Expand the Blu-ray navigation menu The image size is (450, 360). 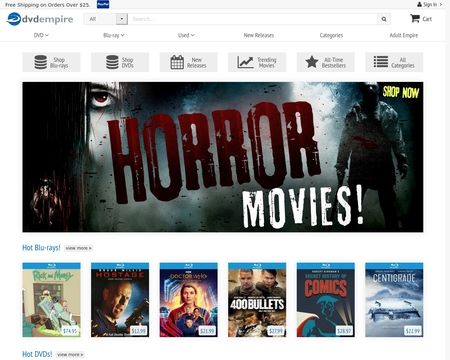pos(114,35)
